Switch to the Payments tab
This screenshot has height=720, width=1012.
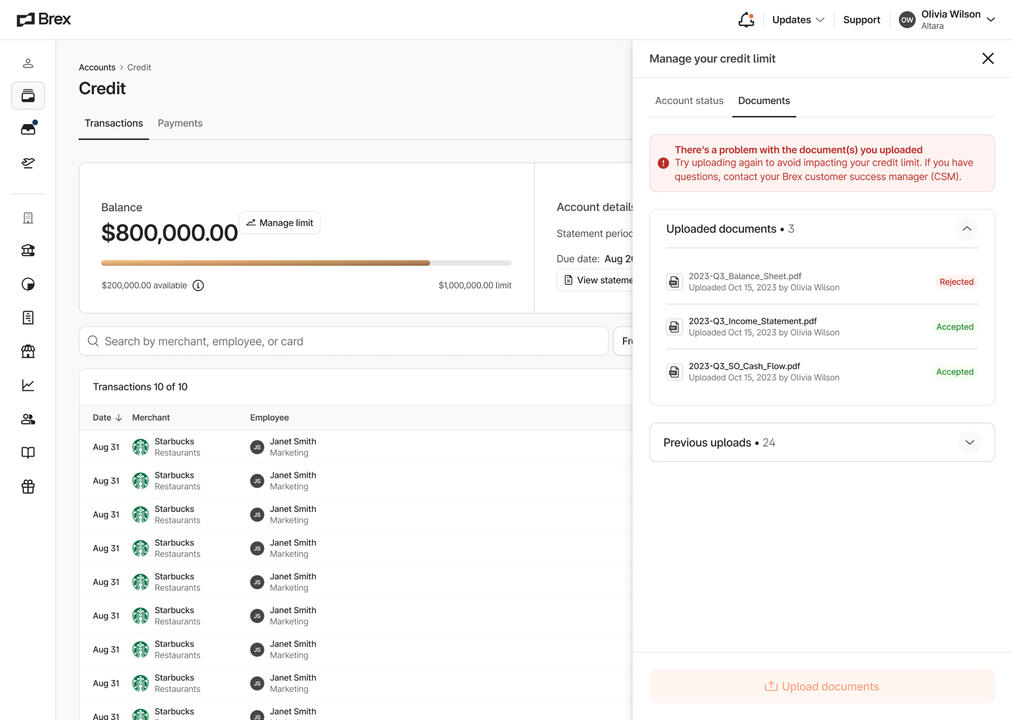180,123
